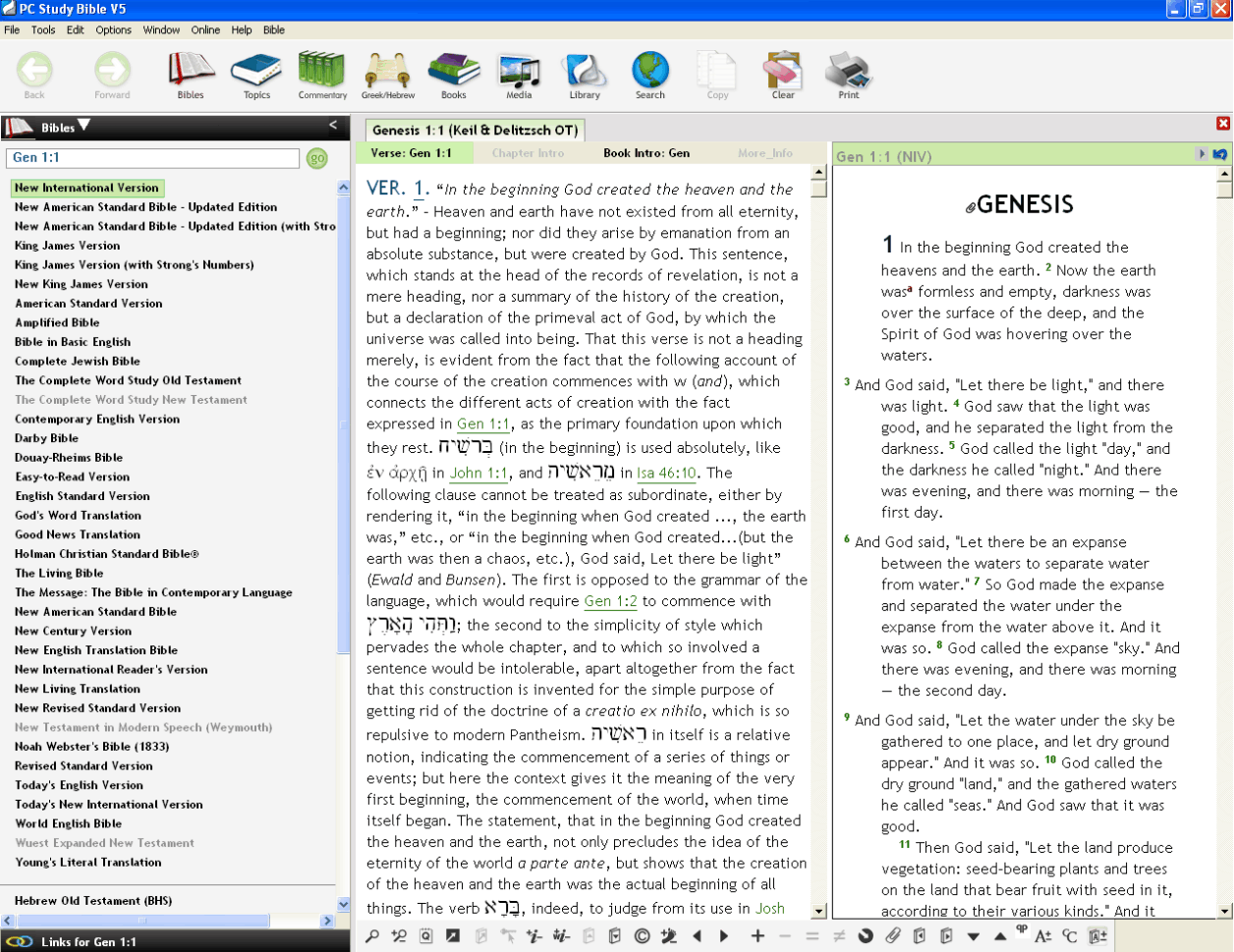Select the Genesis 1:1 (Keil & Delitzsch OT) tab

pyautogui.click(x=476, y=130)
